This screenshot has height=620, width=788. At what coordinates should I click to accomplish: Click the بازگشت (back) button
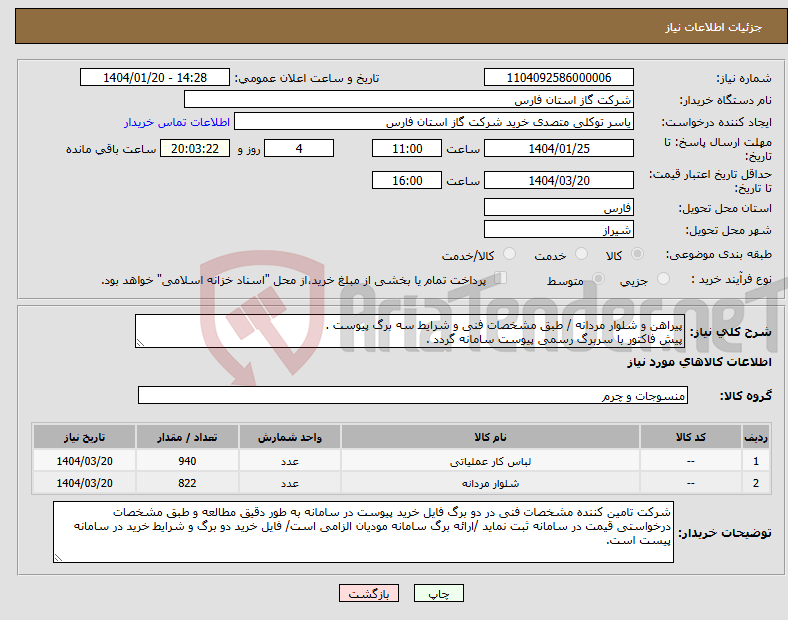coord(369,593)
